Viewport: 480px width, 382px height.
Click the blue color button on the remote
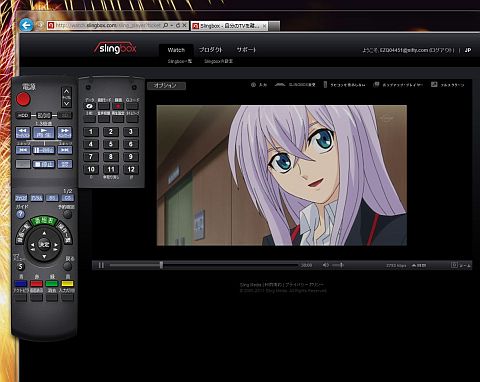click(x=21, y=284)
